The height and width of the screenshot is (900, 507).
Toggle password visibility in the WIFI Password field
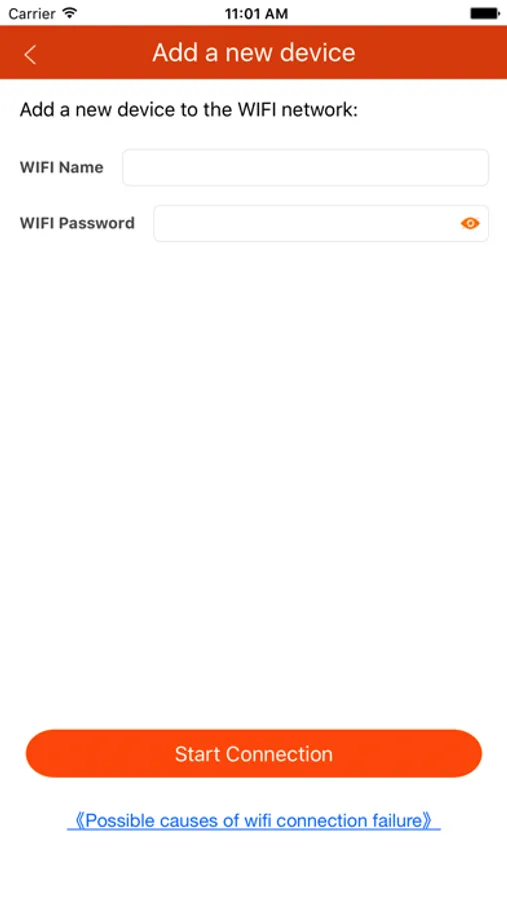(470, 224)
